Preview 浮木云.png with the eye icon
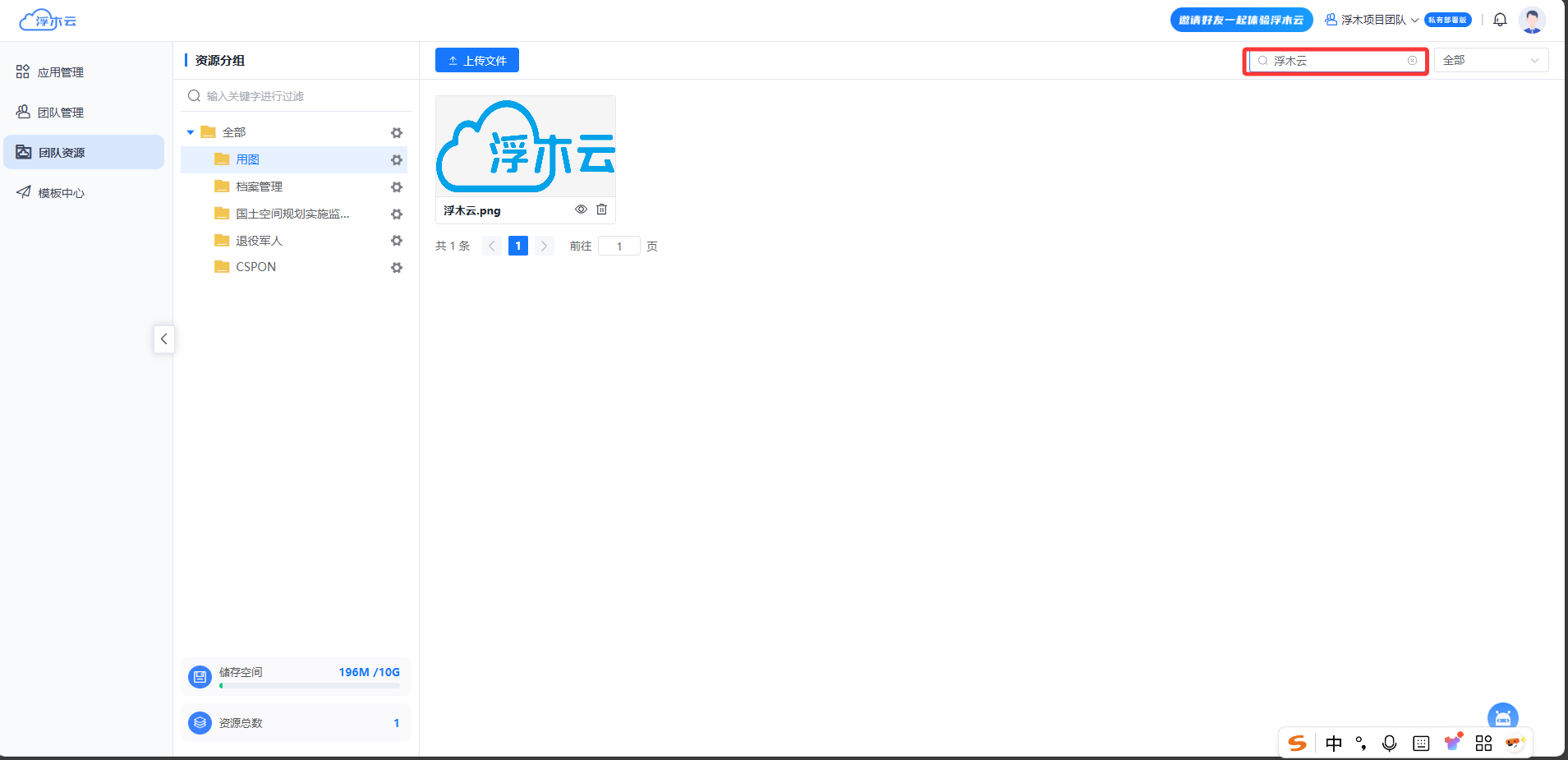The image size is (1568, 760). [581, 210]
